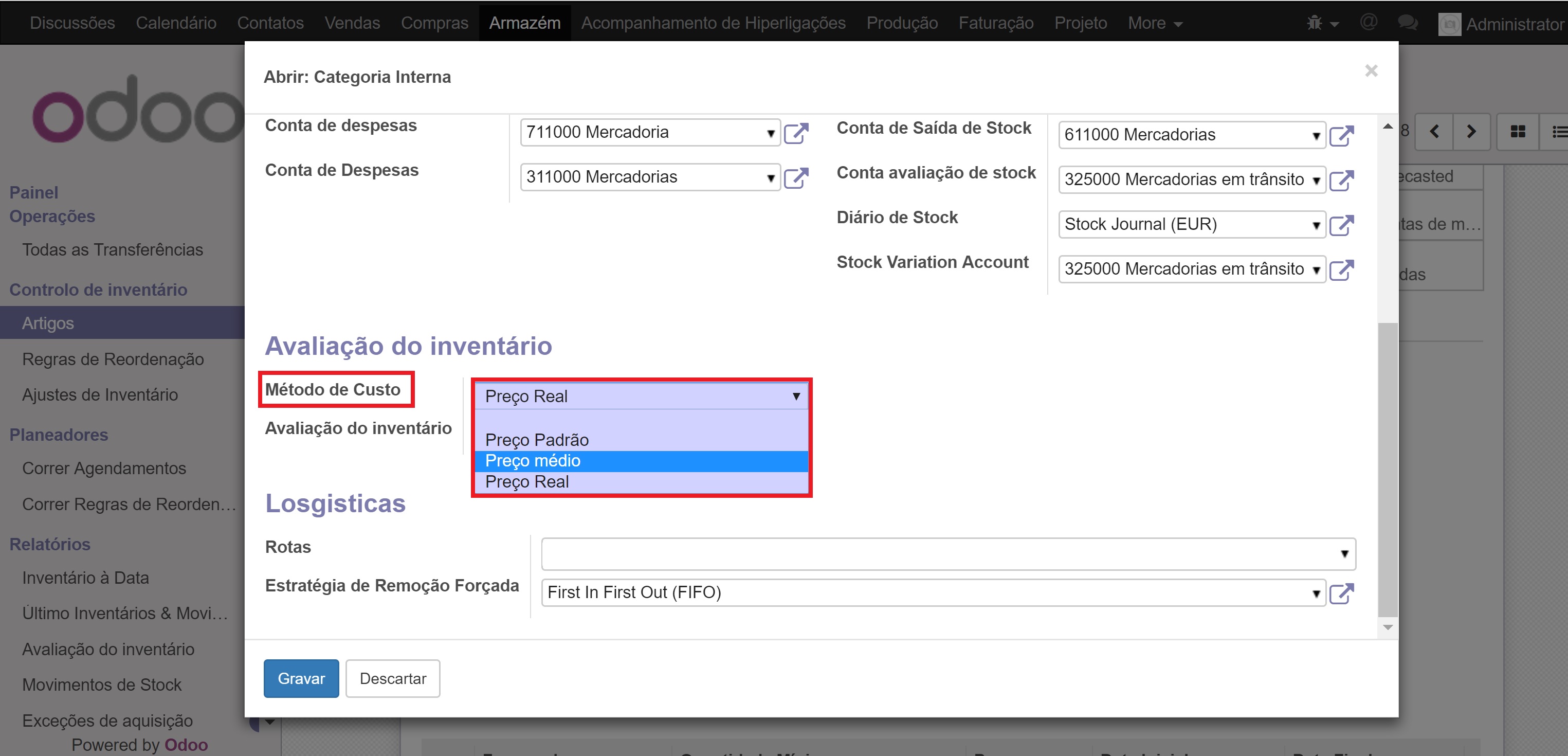
Task: Click the Descartar button
Action: (393, 678)
